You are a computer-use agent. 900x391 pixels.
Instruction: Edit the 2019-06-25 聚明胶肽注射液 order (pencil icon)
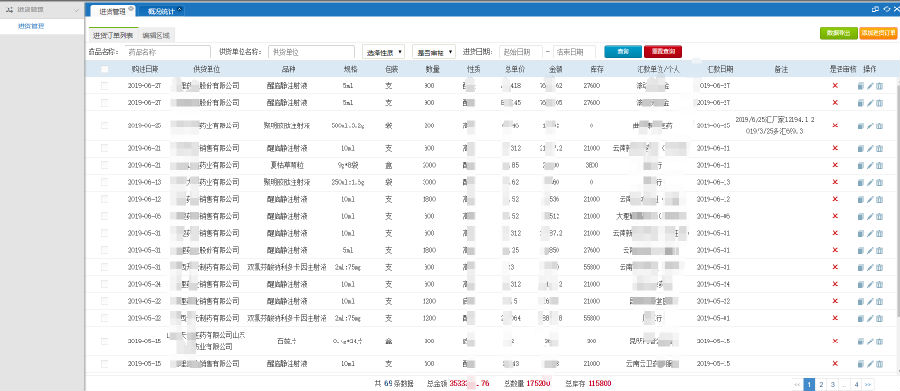point(870,126)
